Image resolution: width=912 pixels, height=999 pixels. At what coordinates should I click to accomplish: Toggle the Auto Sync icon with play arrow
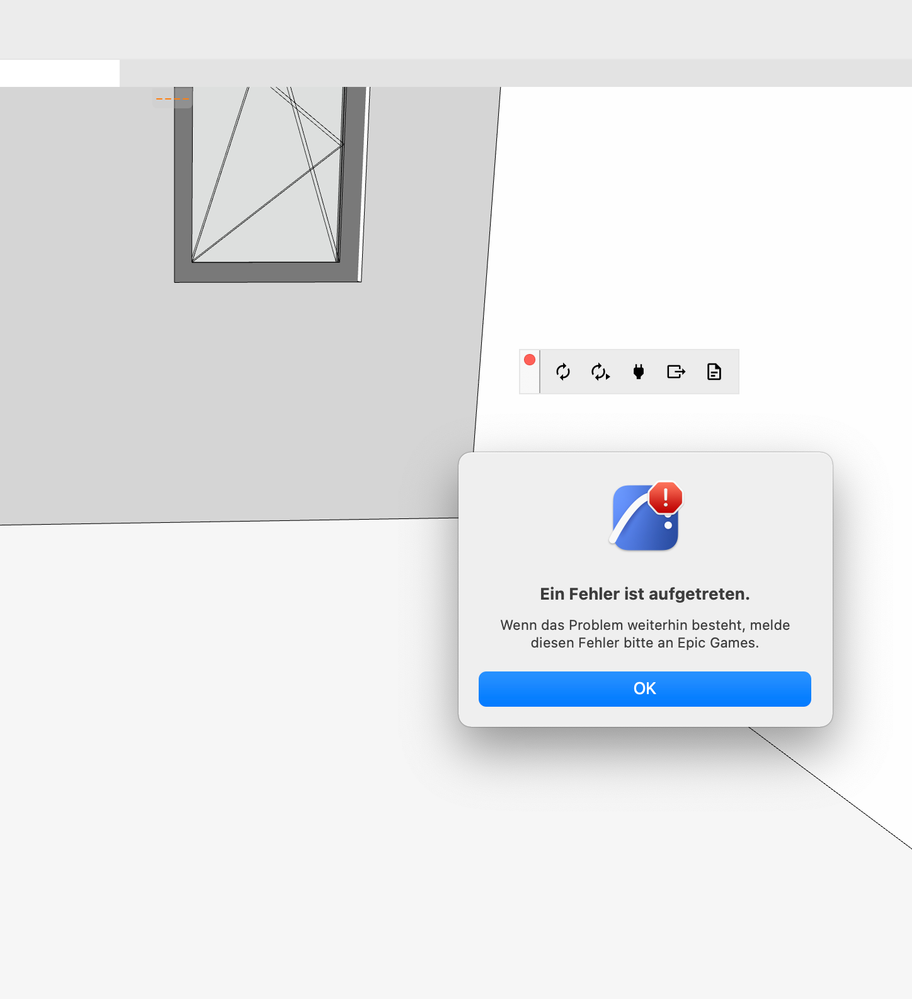coord(600,371)
